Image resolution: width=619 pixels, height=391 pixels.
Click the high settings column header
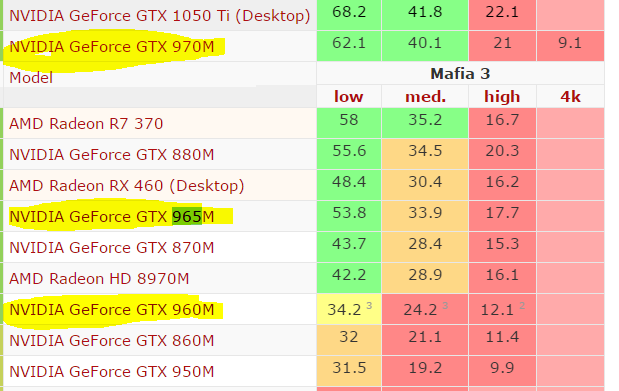coord(502,97)
